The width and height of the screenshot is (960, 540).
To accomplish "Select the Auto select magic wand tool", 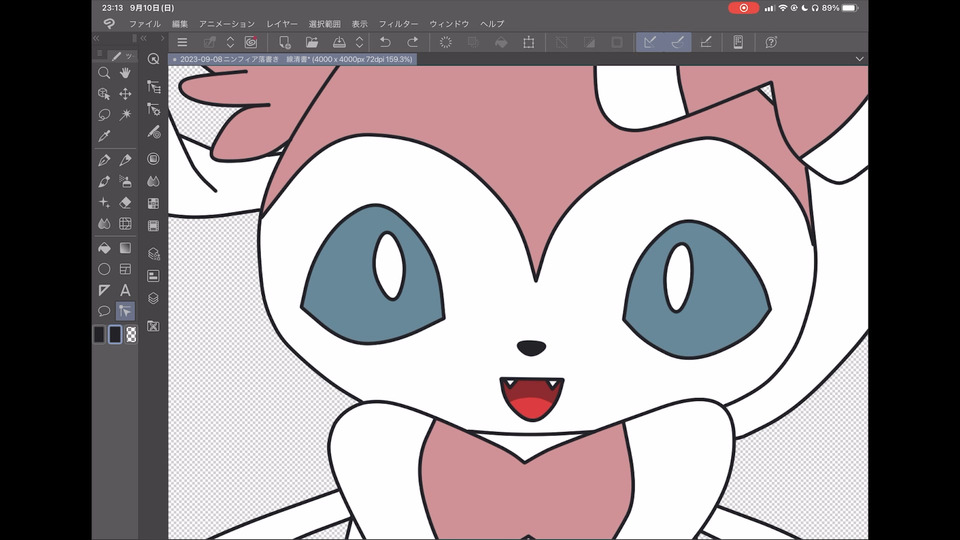I will tap(125, 114).
